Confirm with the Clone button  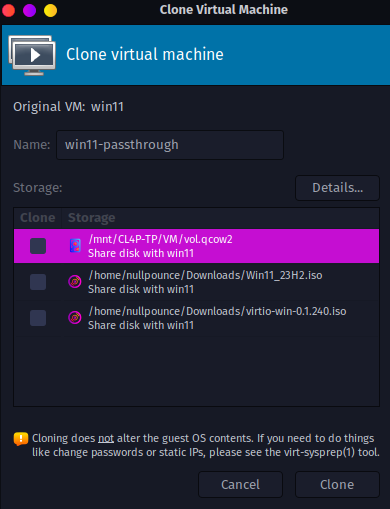coord(337,484)
